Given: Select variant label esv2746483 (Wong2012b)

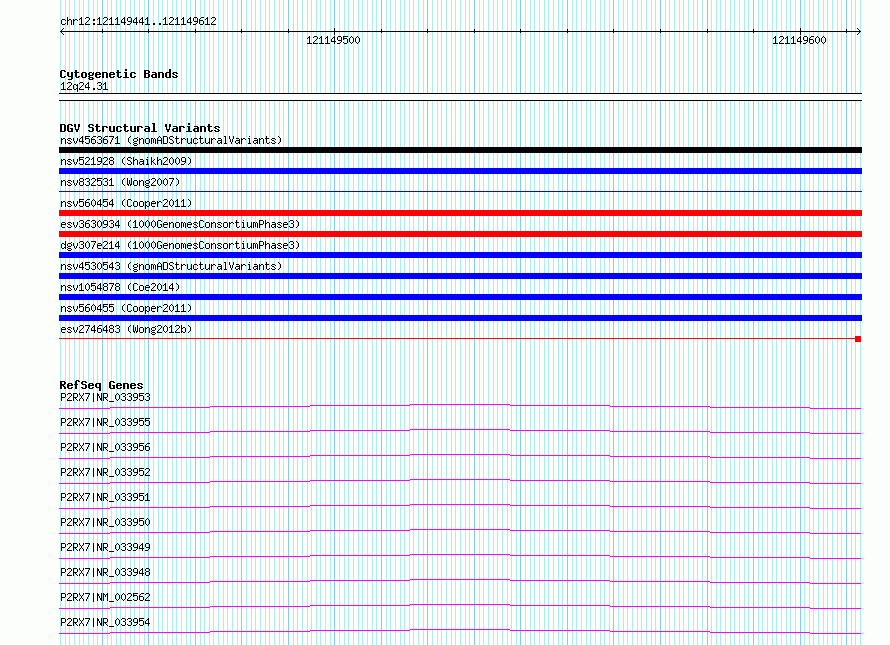Looking at the screenshot, I should click(126, 329).
